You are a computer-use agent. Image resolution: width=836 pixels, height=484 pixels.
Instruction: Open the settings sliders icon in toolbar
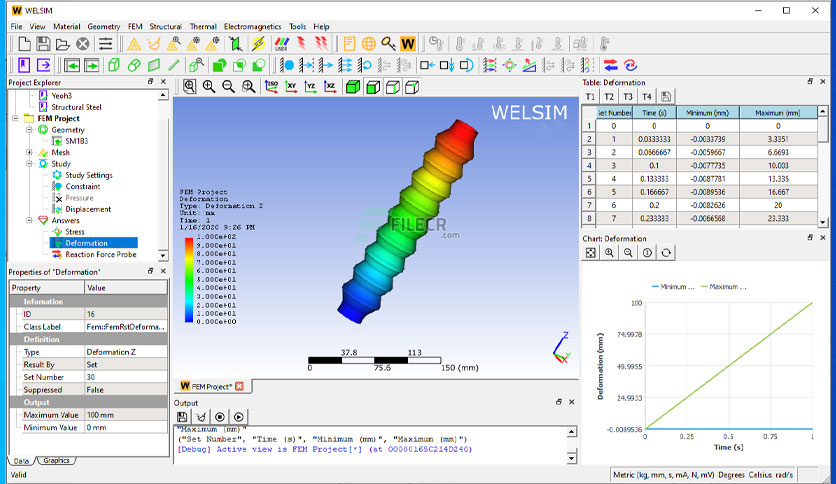click(x=106, y=44)
